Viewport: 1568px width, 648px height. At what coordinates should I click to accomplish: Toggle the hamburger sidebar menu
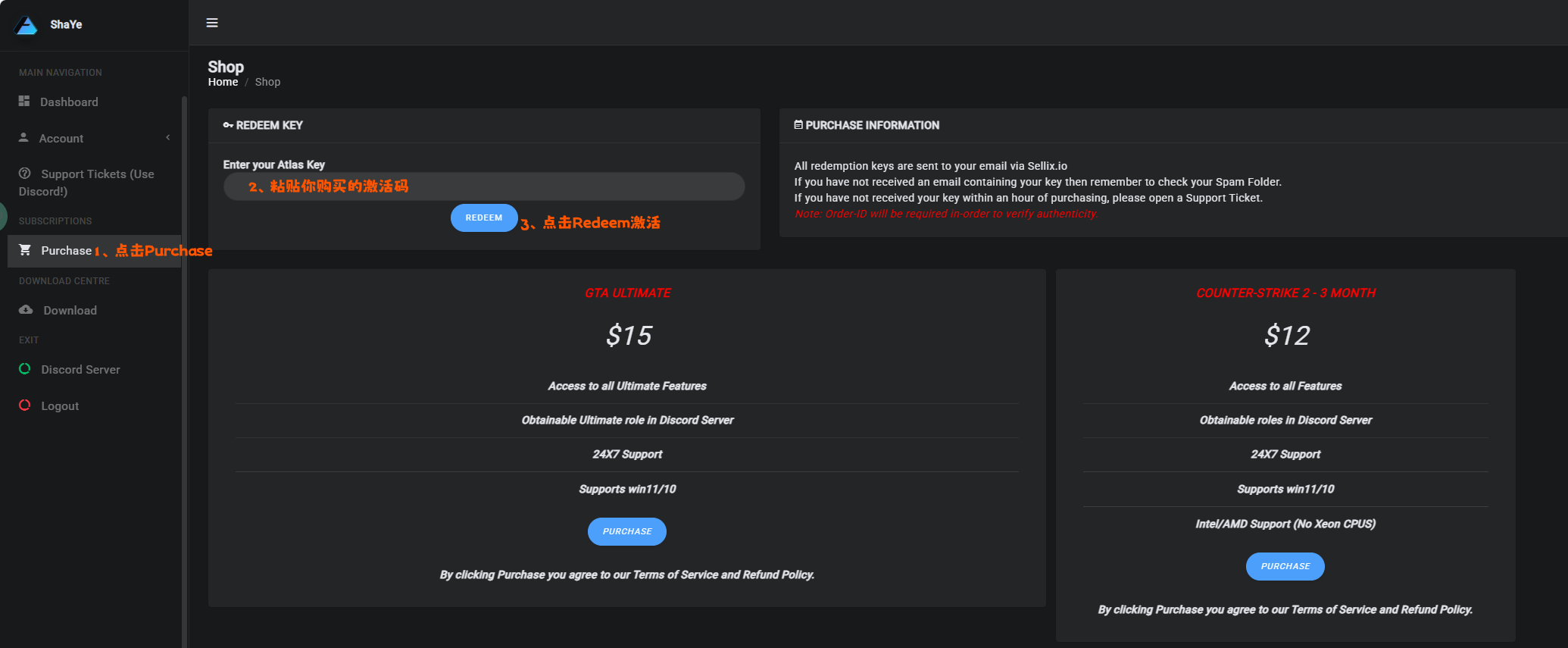point(212,23)
